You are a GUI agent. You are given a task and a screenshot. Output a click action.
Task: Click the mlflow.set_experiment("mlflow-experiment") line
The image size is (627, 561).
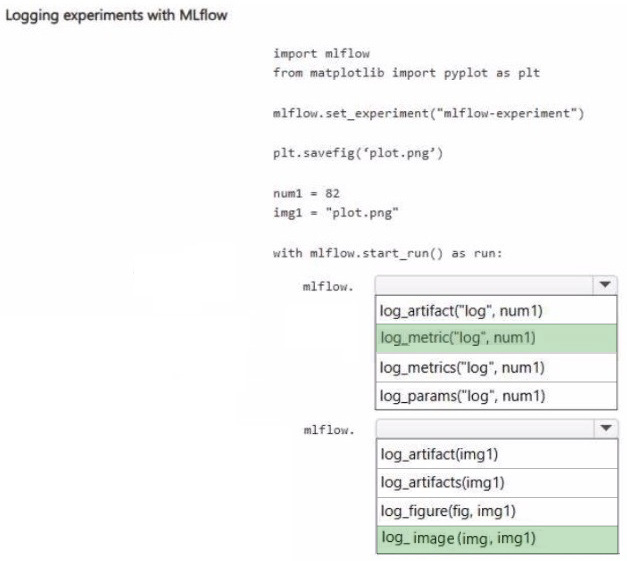click(428, 113)
